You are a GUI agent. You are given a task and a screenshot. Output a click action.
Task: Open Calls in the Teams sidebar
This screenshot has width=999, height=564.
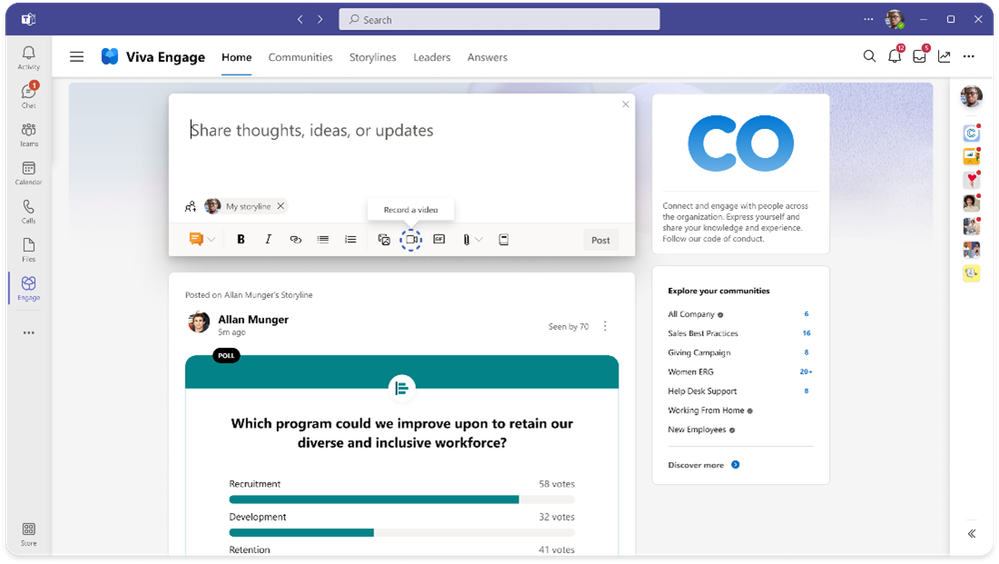coord(29,211)
